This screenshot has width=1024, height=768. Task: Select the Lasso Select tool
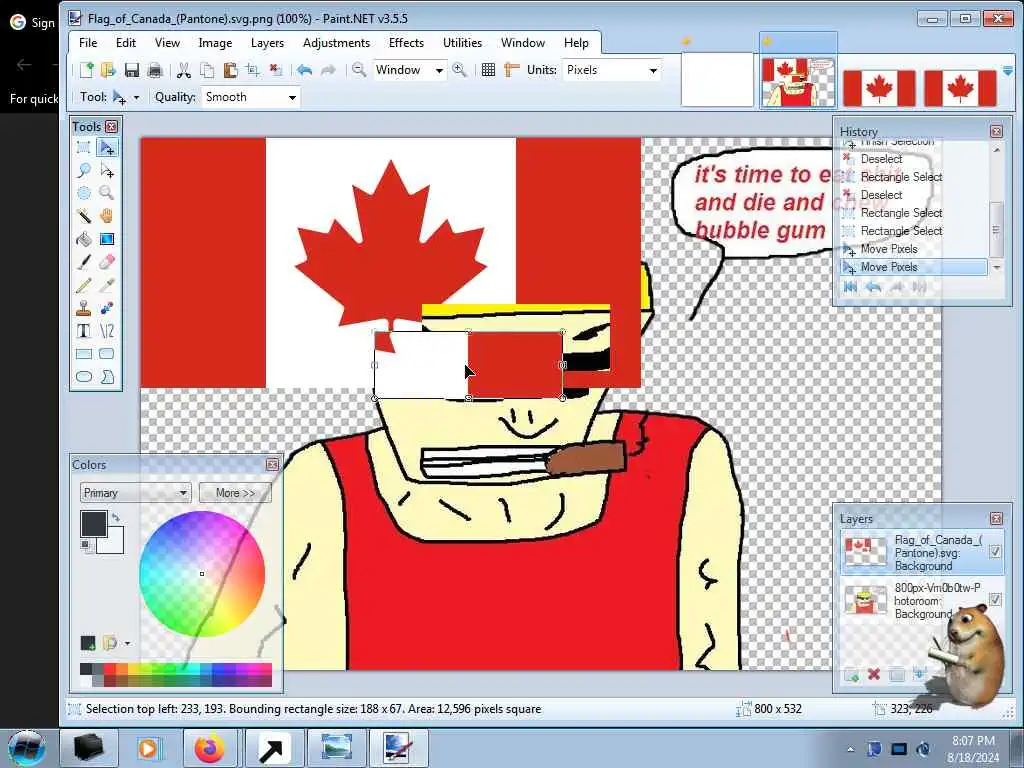coord(84,170)
